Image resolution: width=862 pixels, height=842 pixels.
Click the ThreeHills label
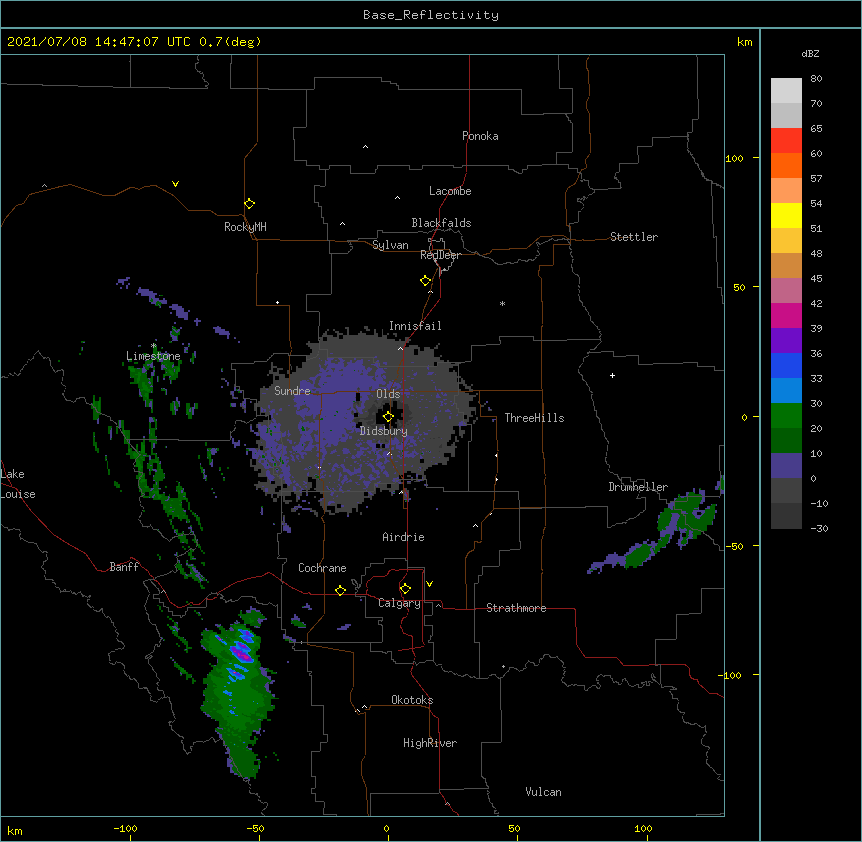(534, 418)
